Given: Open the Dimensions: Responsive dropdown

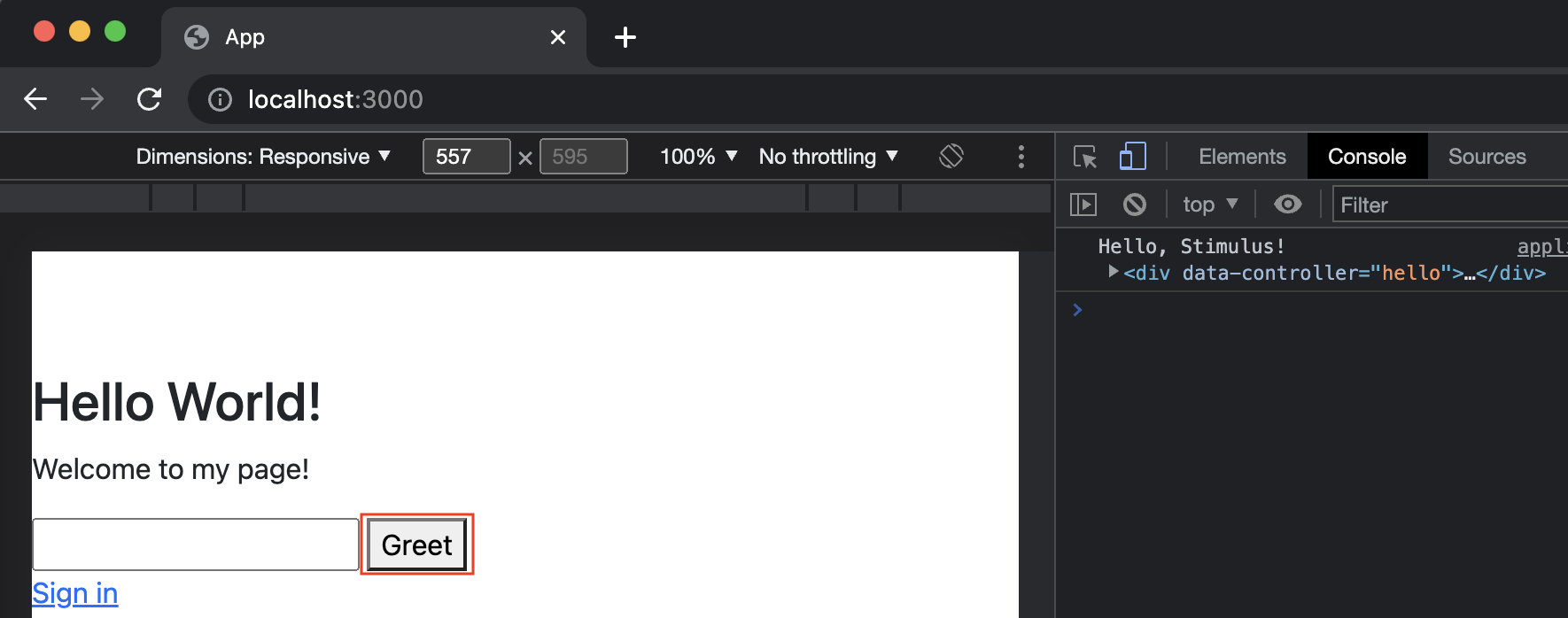Looking at the screenshot, I should 263,157.
